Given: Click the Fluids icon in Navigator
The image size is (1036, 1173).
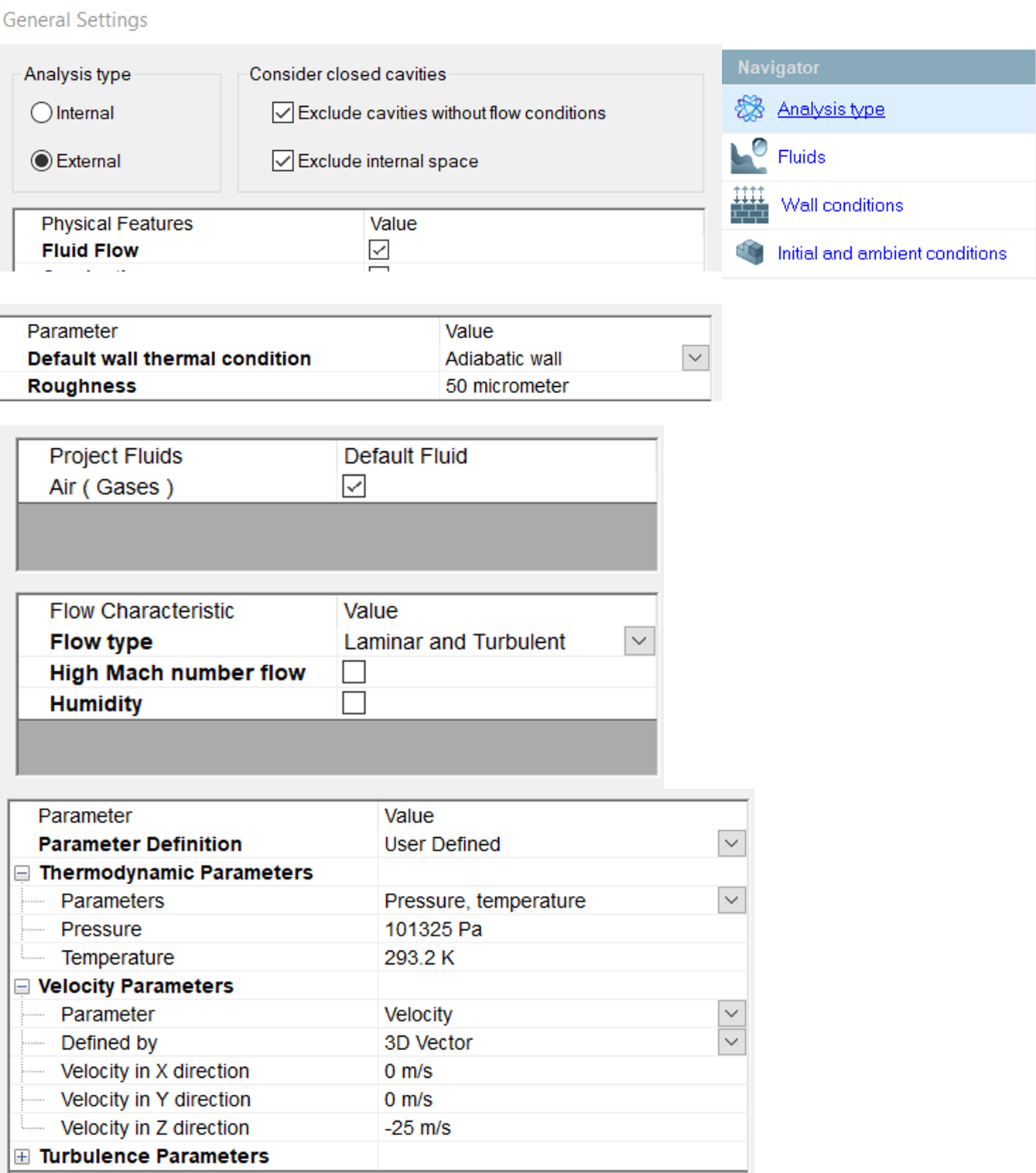Looking at the screenshot, I should (749, 157).
